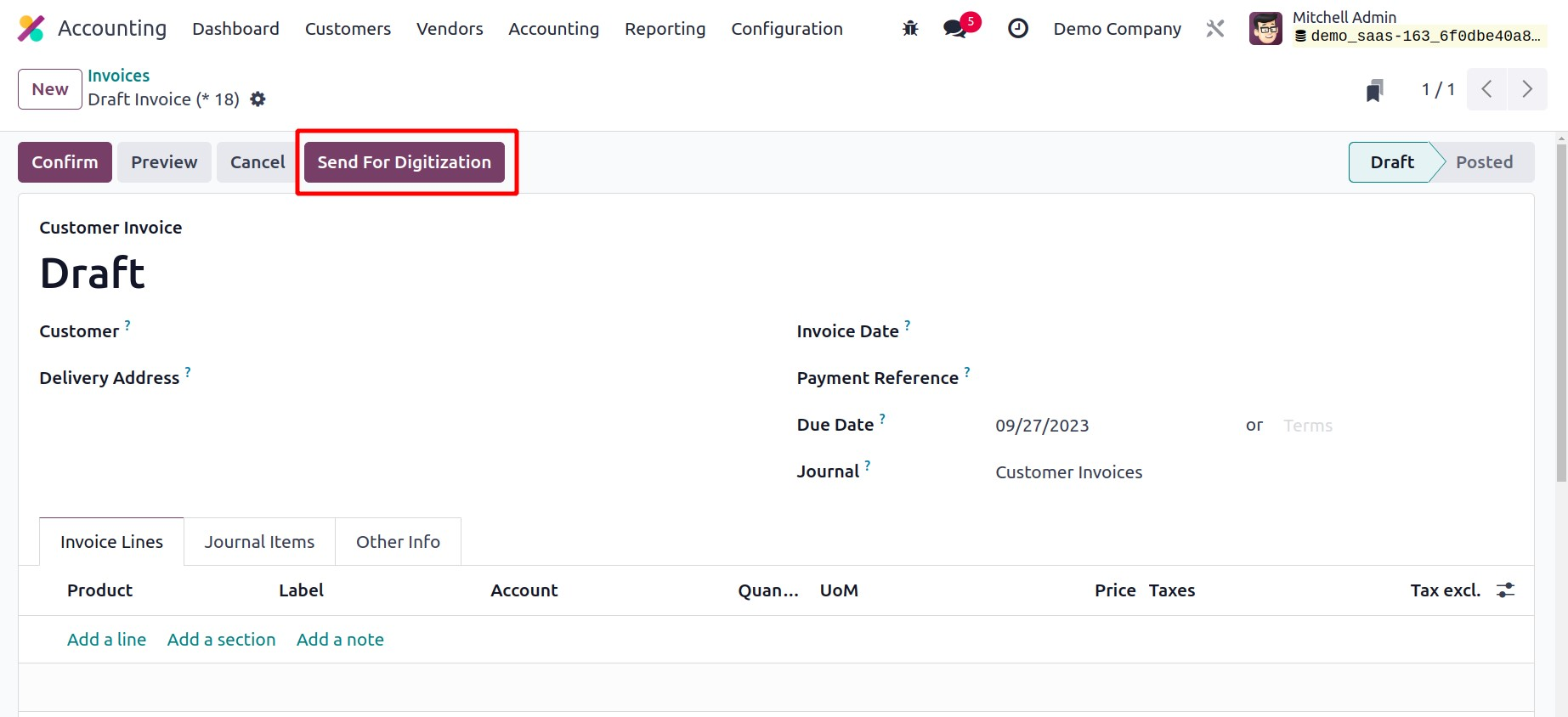Switch to the Other Info tab
This screenshot has height=717, width=1568.
[398, 542]
